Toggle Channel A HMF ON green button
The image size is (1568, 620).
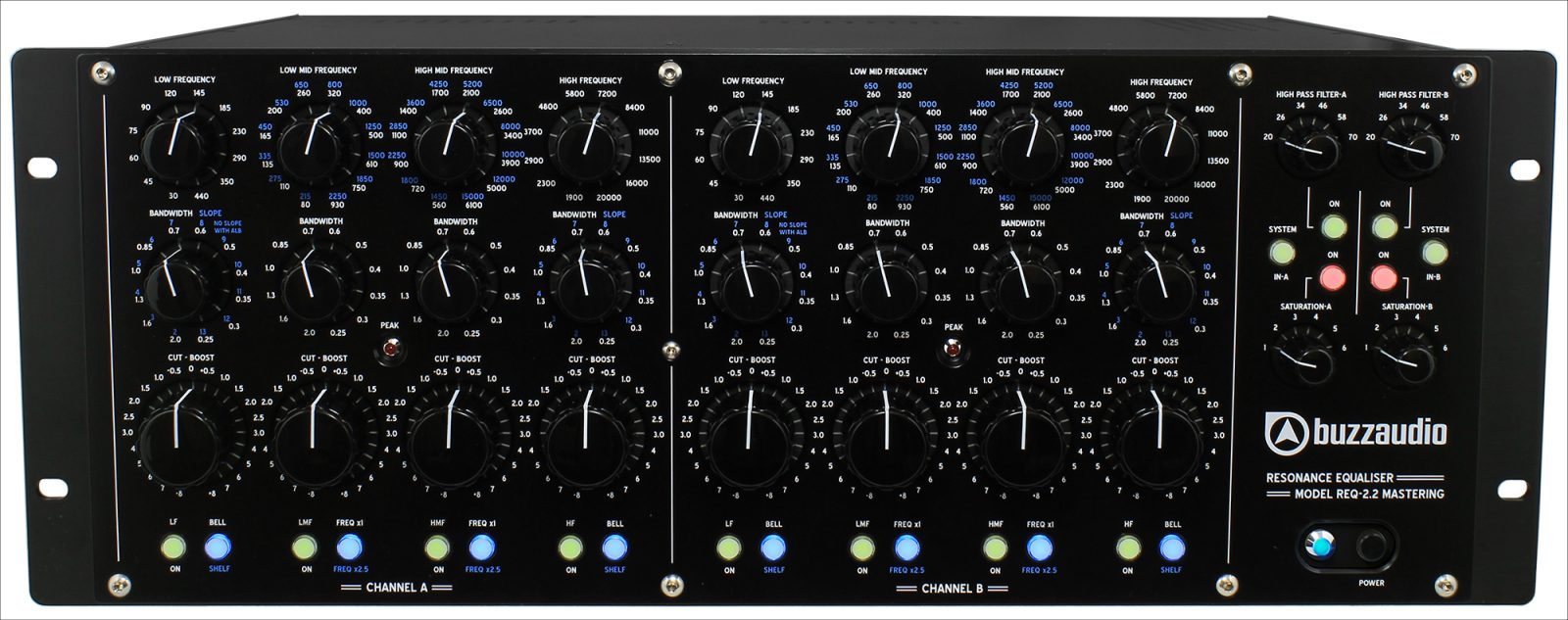point(438,547)
